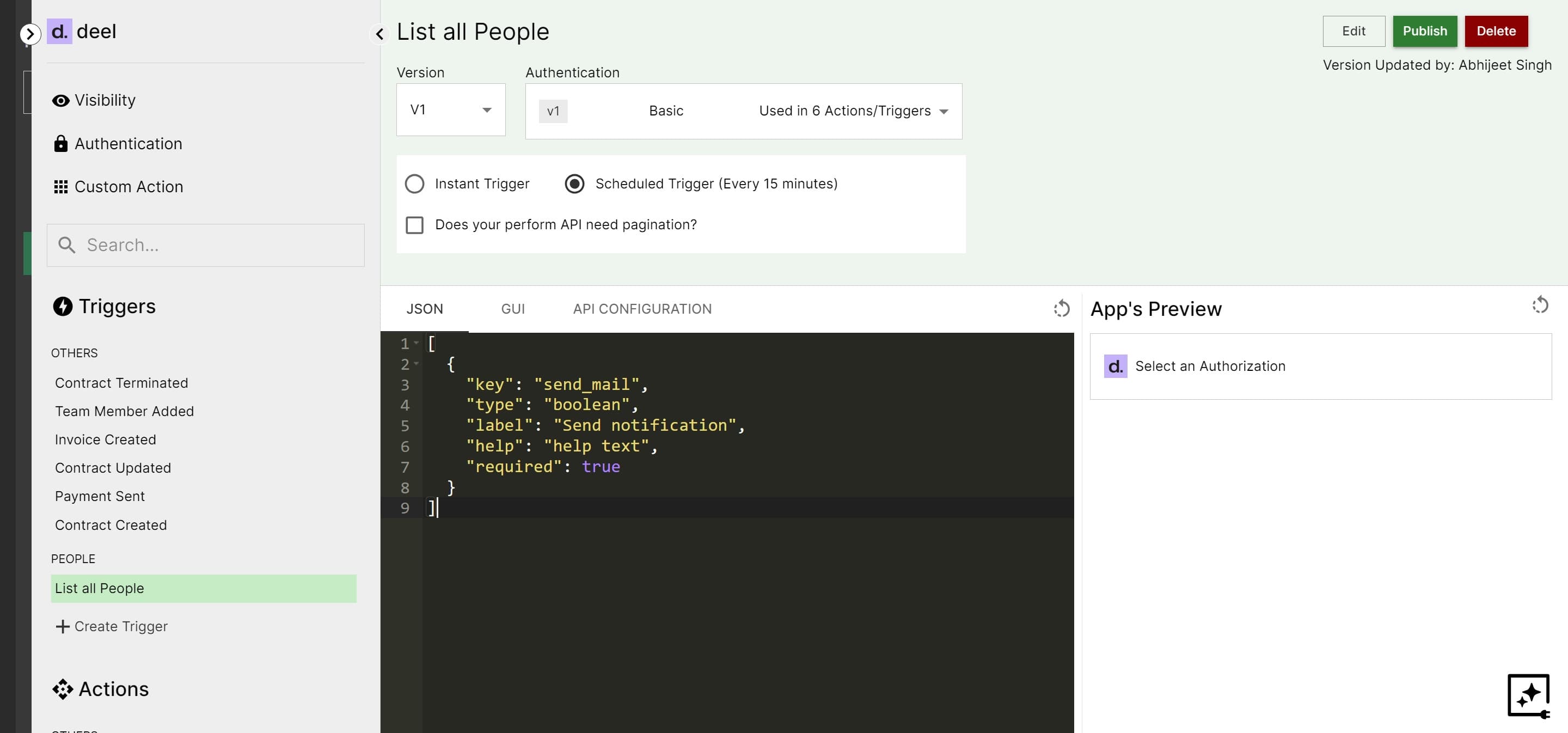
Task: Click the "boolean" type line in editor
Action: pos(552,405)
